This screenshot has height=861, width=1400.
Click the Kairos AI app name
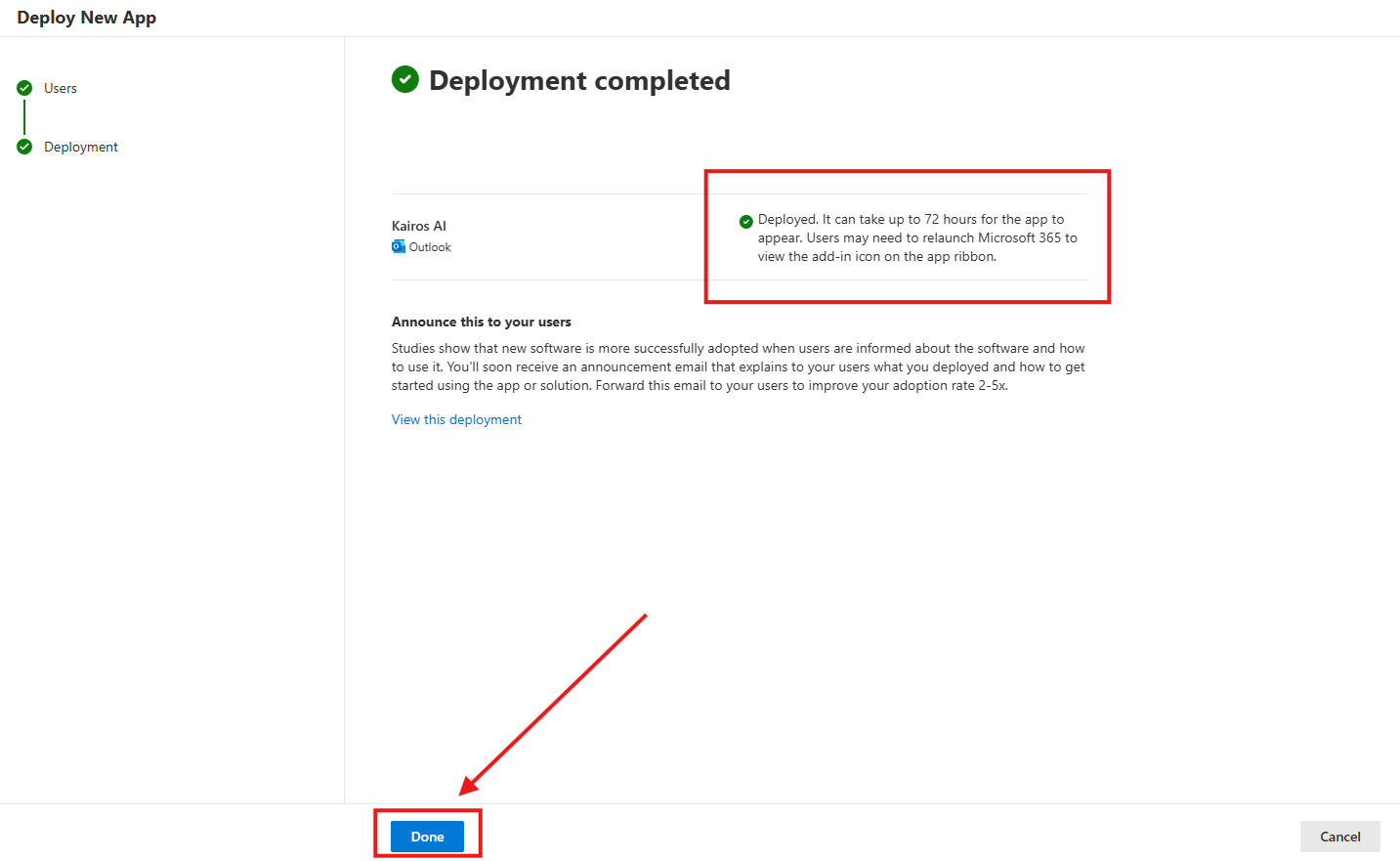[x=419, y=226]
